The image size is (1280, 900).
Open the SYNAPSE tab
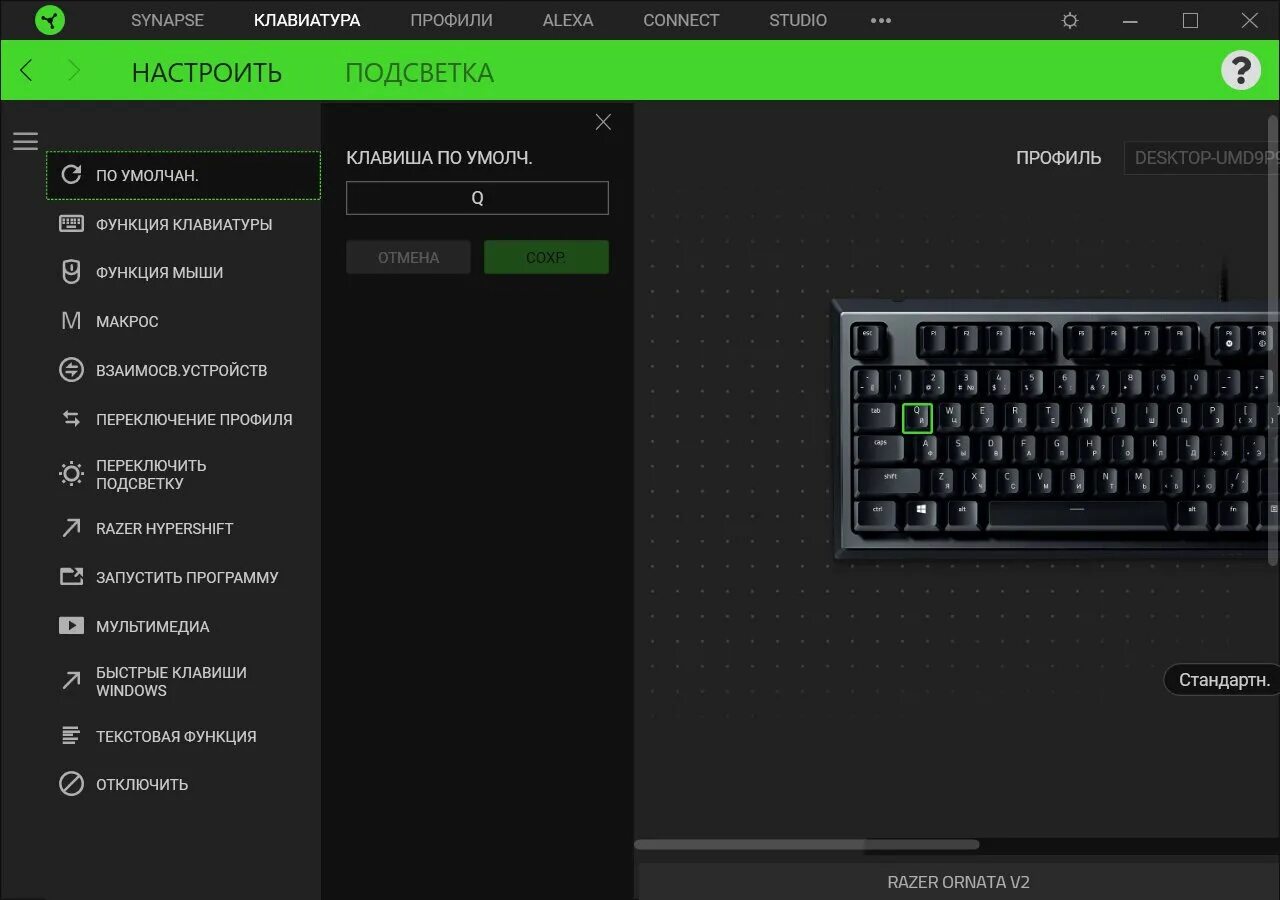[167, 20]
